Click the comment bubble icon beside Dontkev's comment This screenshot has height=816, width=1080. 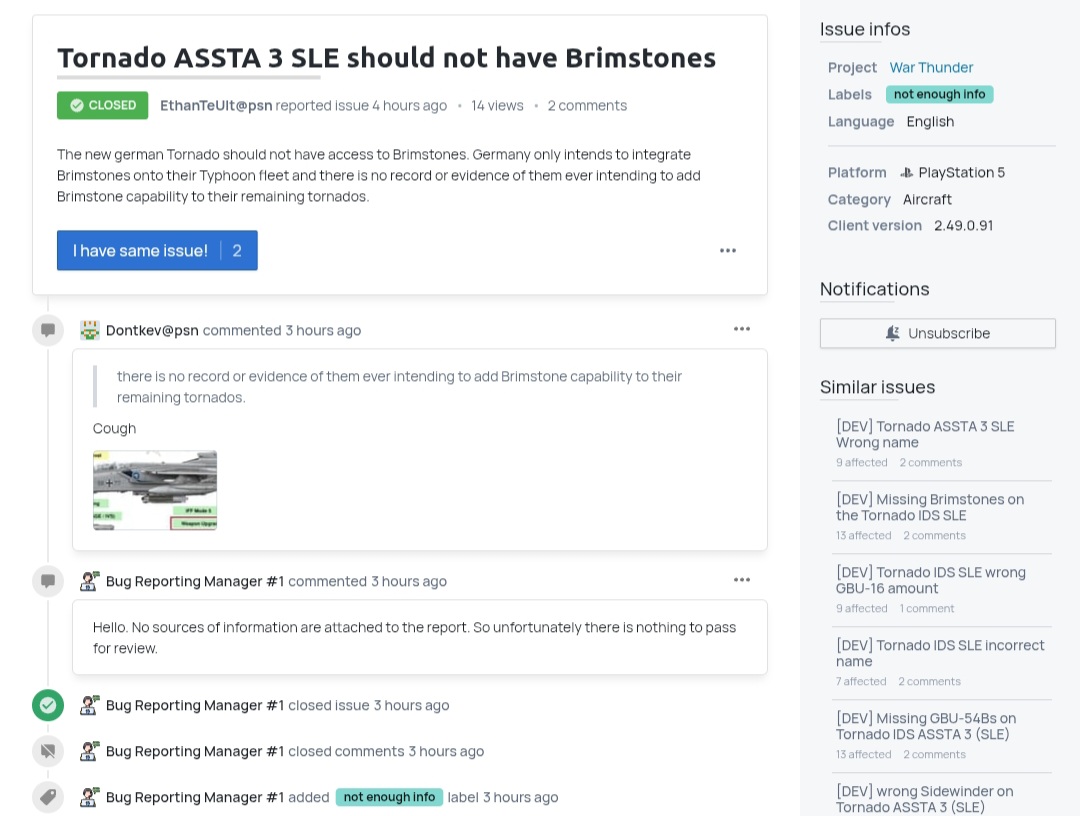point(48,330)
